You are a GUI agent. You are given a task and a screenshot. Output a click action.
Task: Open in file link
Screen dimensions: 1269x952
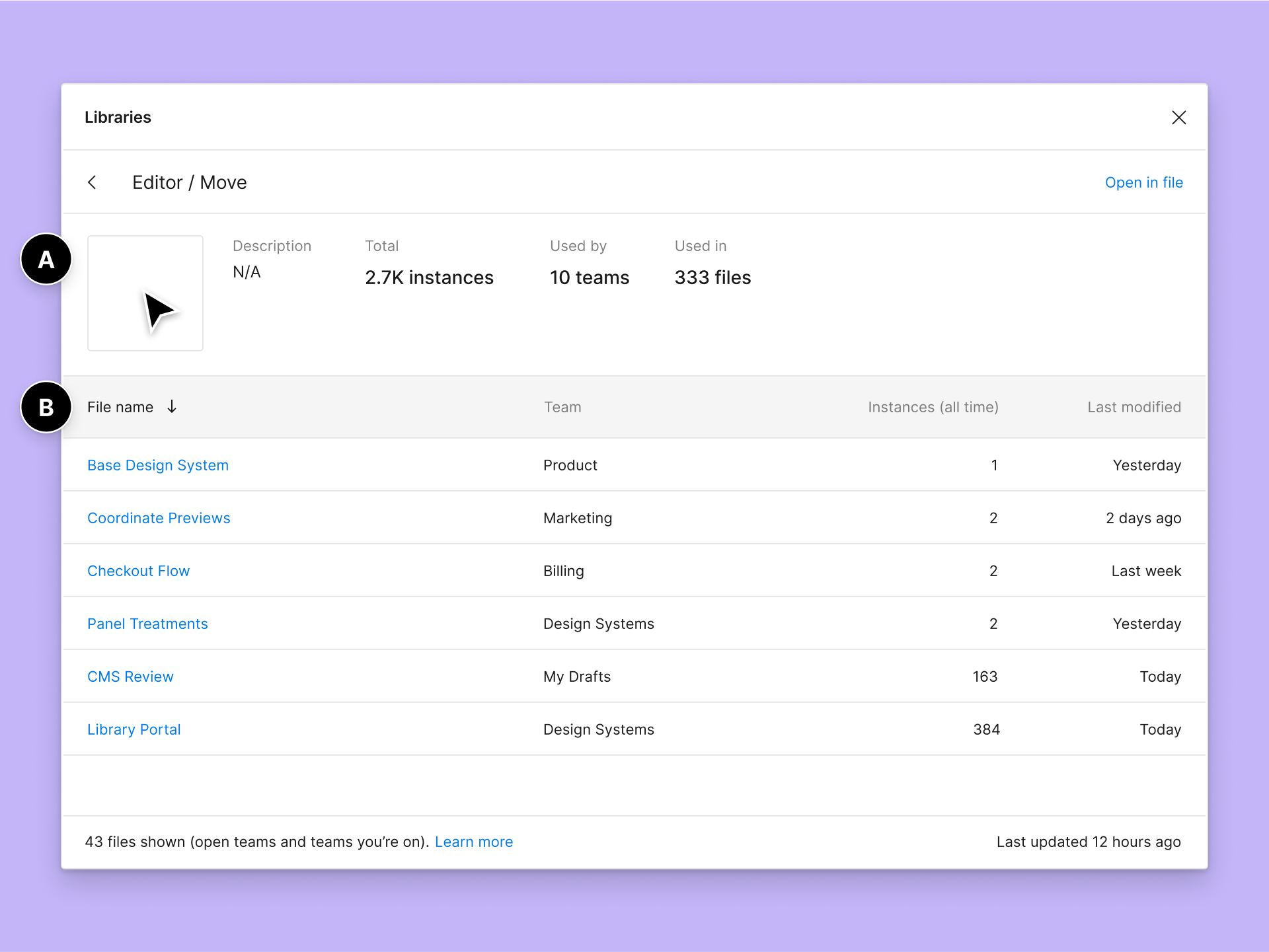point(1143,182)
